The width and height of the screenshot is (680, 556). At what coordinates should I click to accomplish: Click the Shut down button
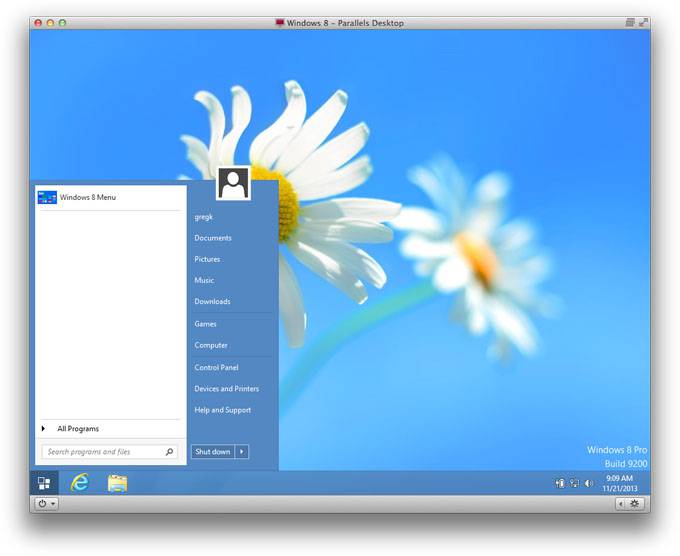[x=212, y=452]
